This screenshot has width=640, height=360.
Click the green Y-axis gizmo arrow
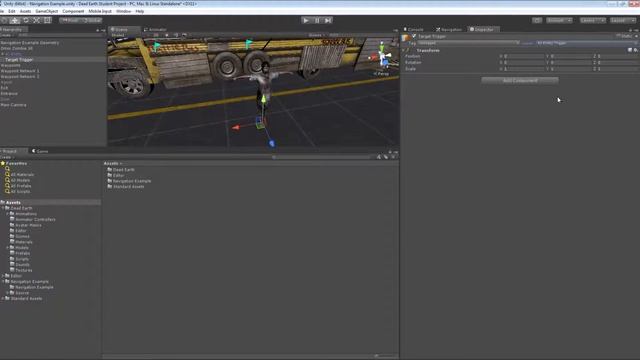(264, 99)
